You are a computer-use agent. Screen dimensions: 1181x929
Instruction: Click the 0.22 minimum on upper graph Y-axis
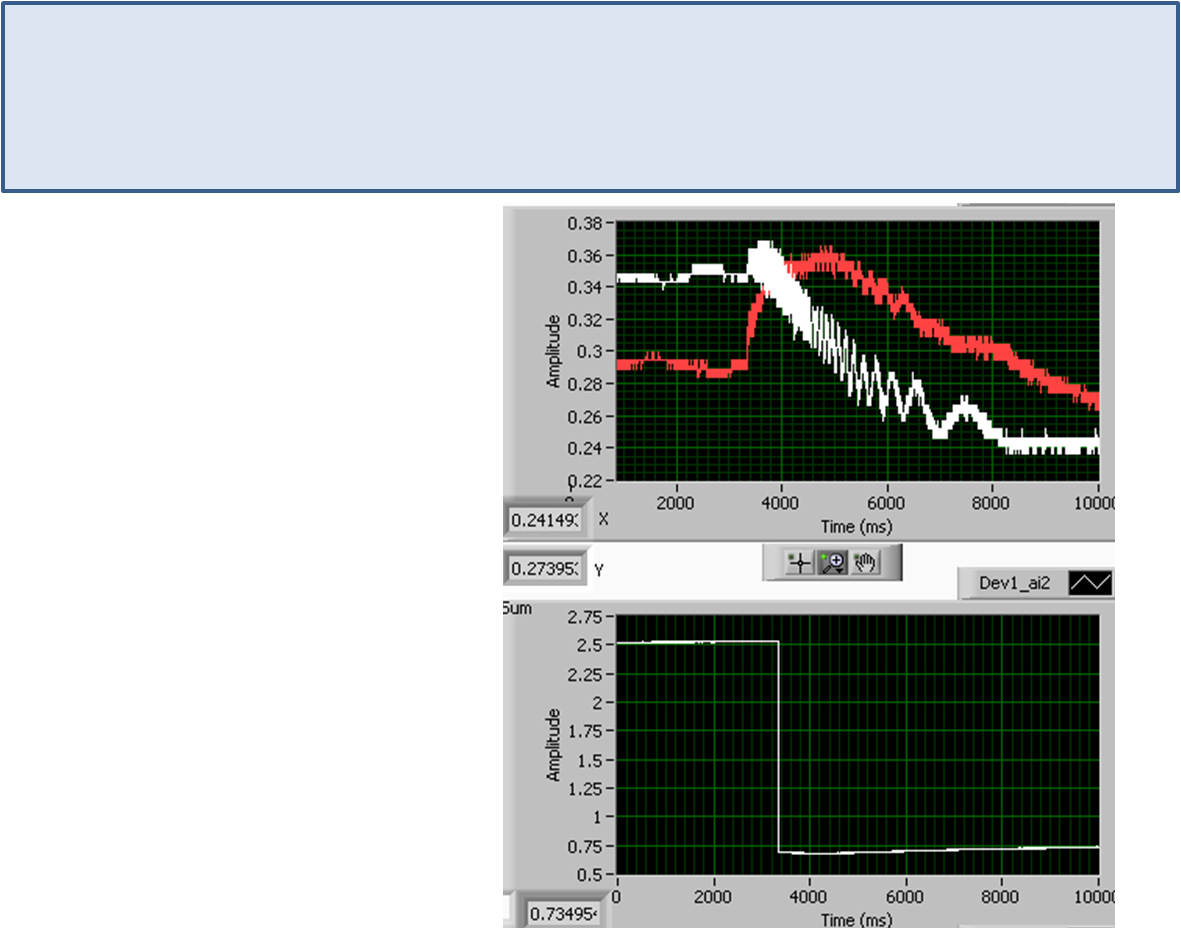point(586,480)
